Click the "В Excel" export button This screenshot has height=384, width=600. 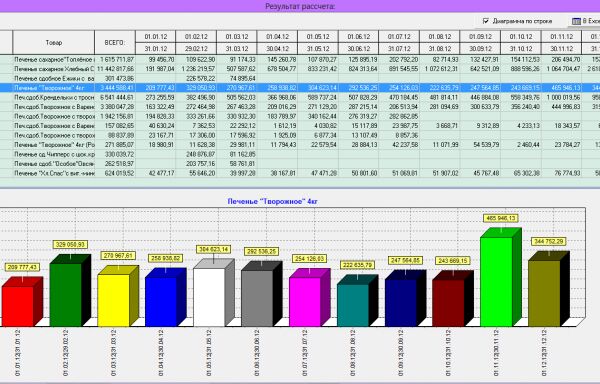[585, 21]
